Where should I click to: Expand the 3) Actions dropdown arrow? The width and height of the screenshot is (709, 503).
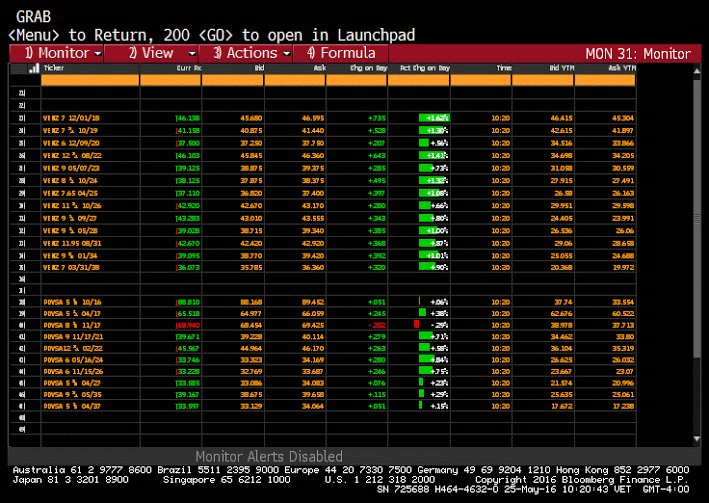click(x=287, y=54)
